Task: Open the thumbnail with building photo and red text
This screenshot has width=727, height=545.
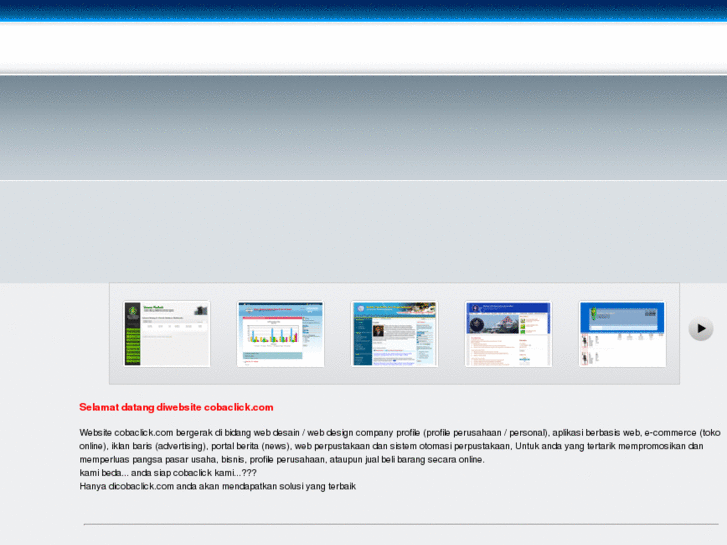Action: tap(509, 334)
